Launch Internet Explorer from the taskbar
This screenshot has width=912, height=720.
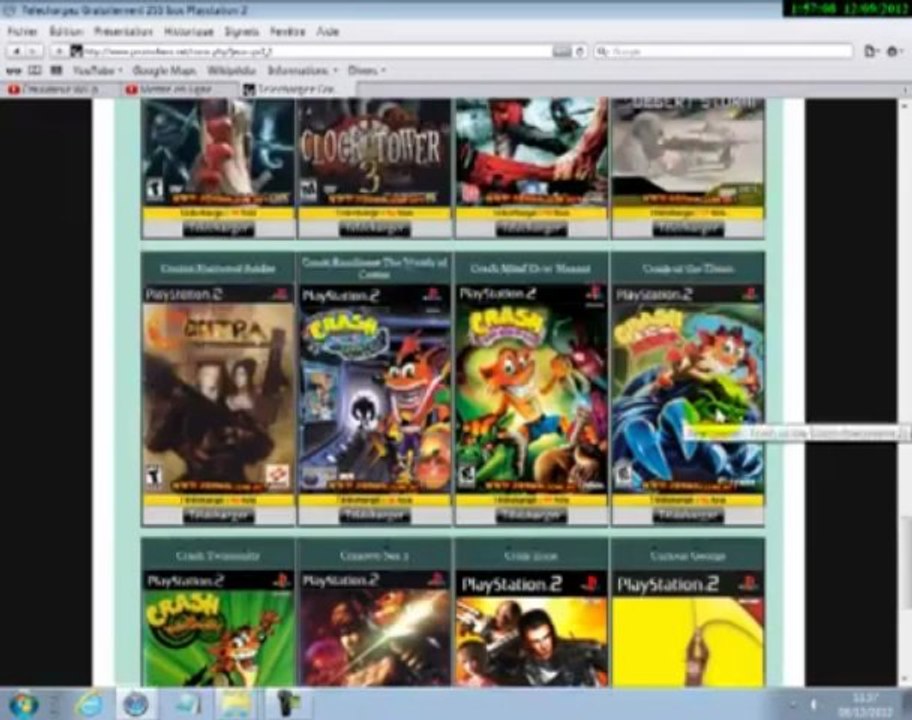(x=88, y=704)
